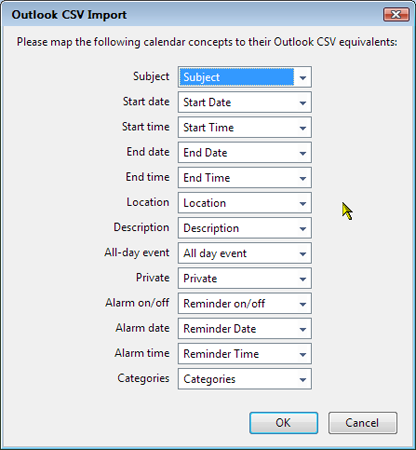
Task: Expand the Reminder Time combo box
Action: (245, 354)
